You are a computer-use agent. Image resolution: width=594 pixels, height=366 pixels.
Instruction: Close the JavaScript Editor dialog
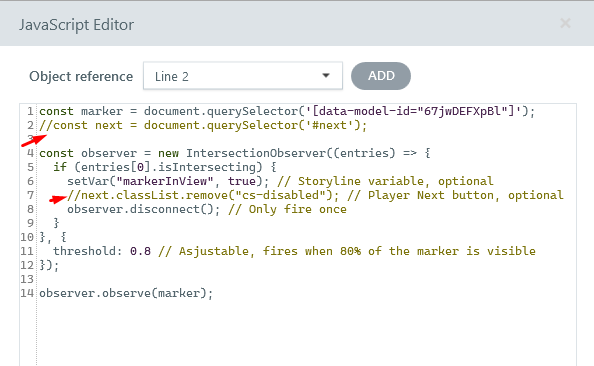pyautogui.click(x=565, y=23)
